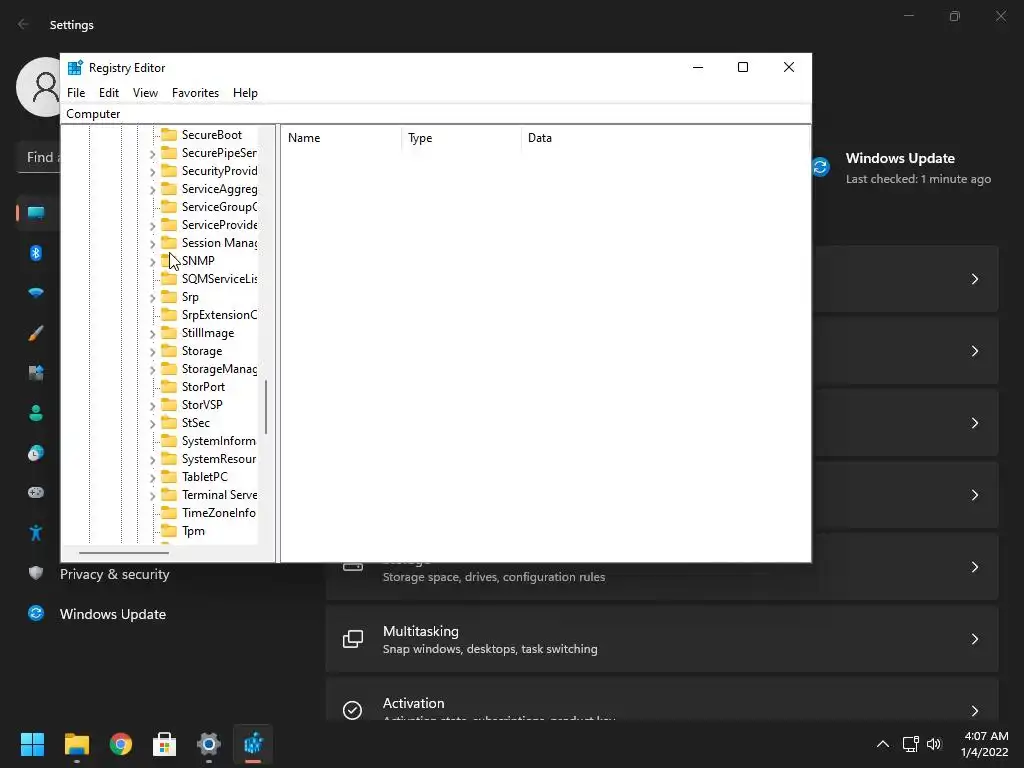Viewport: 1024px width, 768px height.
Task: Click Registry Editor taskbar icon
Action: (253, 744)
